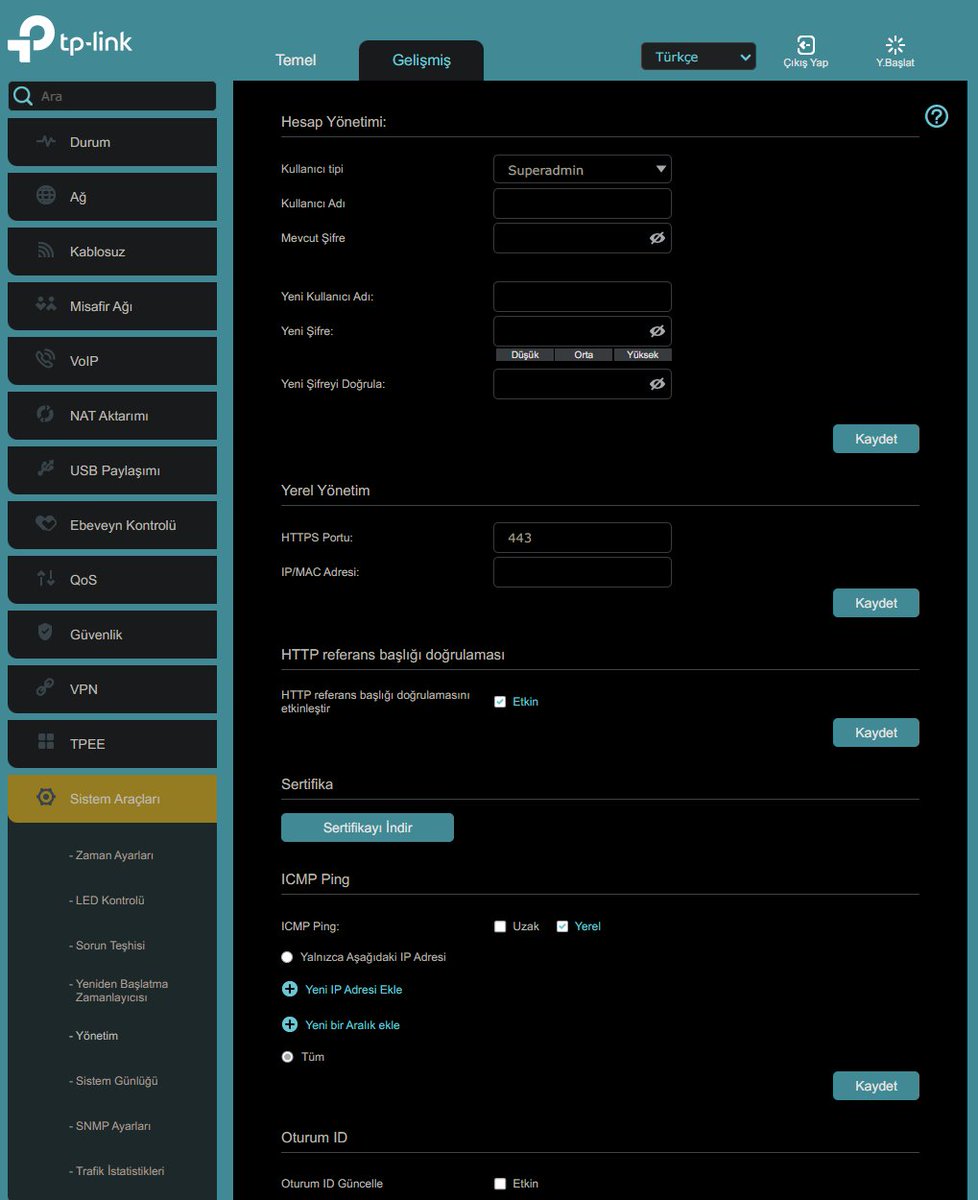
Task: Save ICMP Ping settings with Kaydet
Action: [x=876, y=1086]
